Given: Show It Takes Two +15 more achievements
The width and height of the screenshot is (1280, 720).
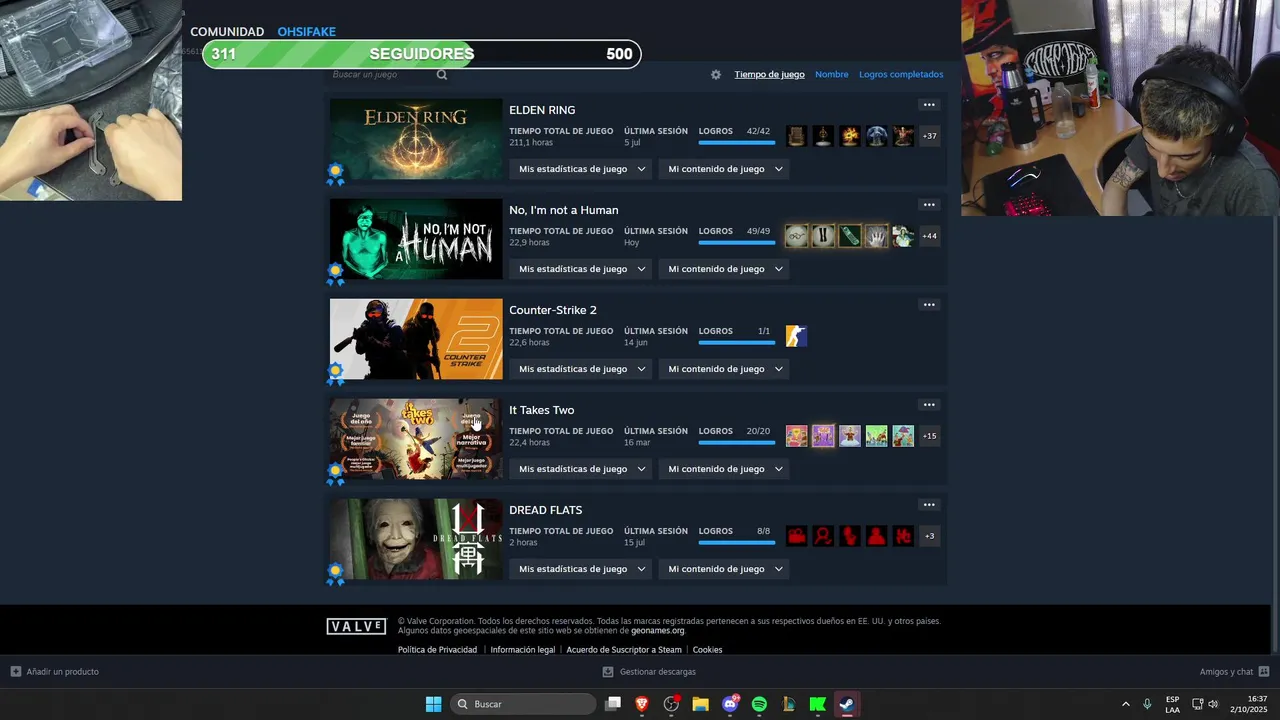Looking at the screenshot, I should point(929,436).
